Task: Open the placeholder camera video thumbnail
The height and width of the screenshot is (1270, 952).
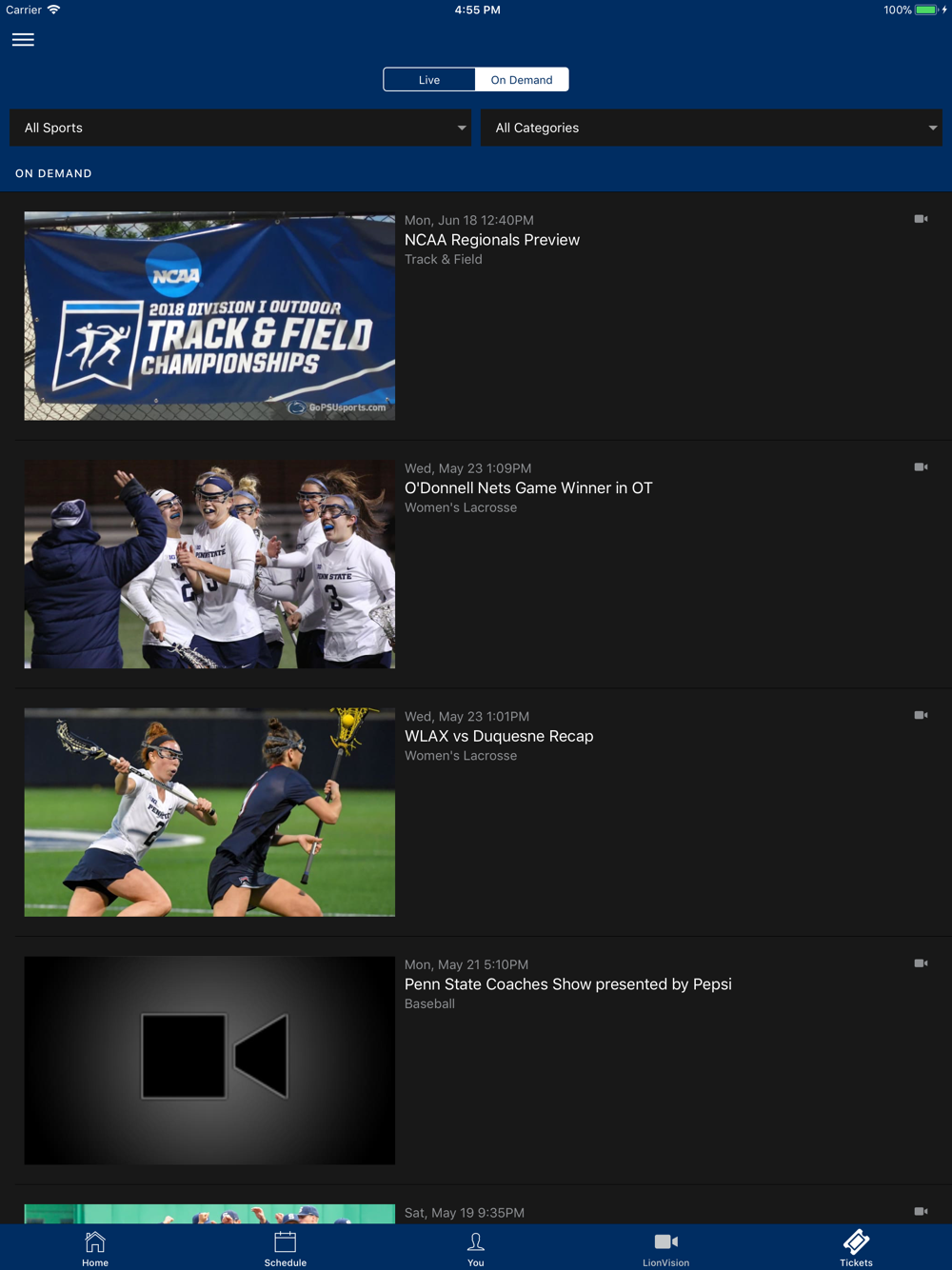Action: pos(209,1061)
